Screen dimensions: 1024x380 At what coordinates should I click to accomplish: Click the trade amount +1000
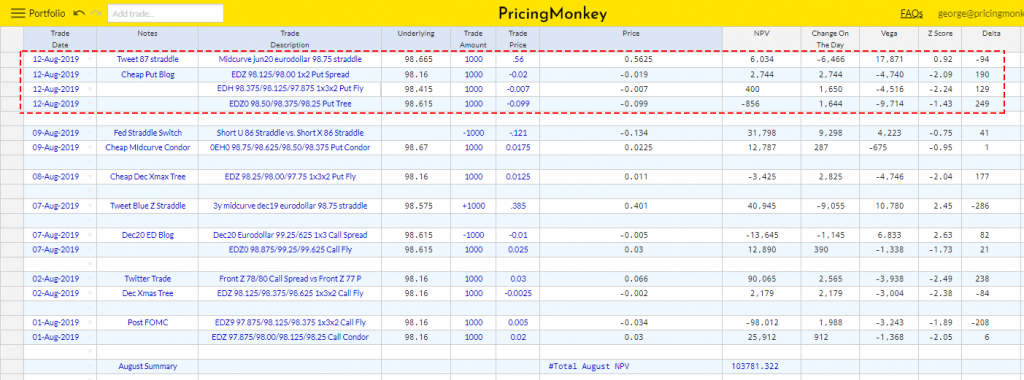pos(473,206)
